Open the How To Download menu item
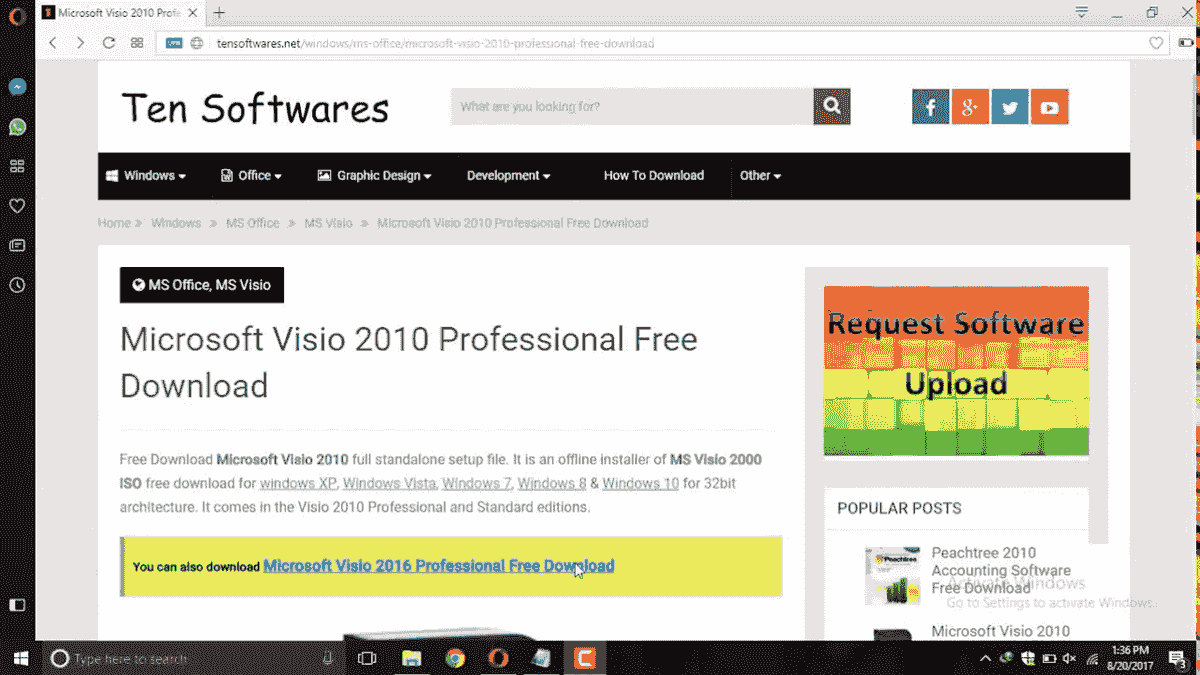The height and width of the screenshot is (675, 1200). point(654,175)
